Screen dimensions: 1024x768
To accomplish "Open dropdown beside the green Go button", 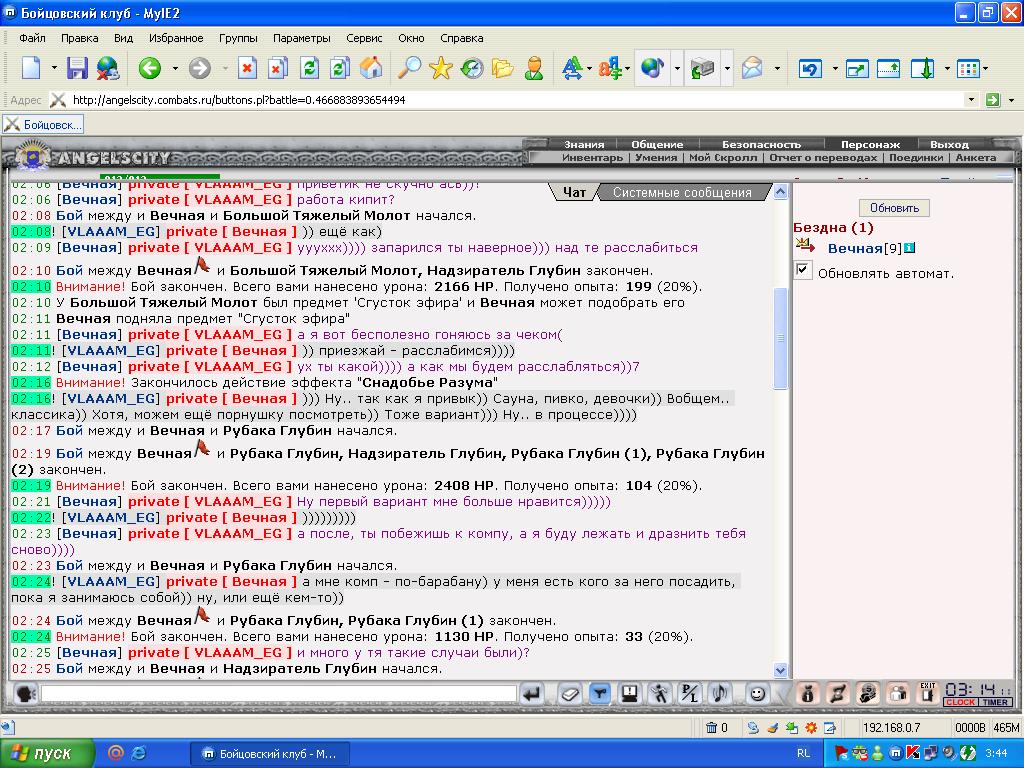I will click(1011, 100).
